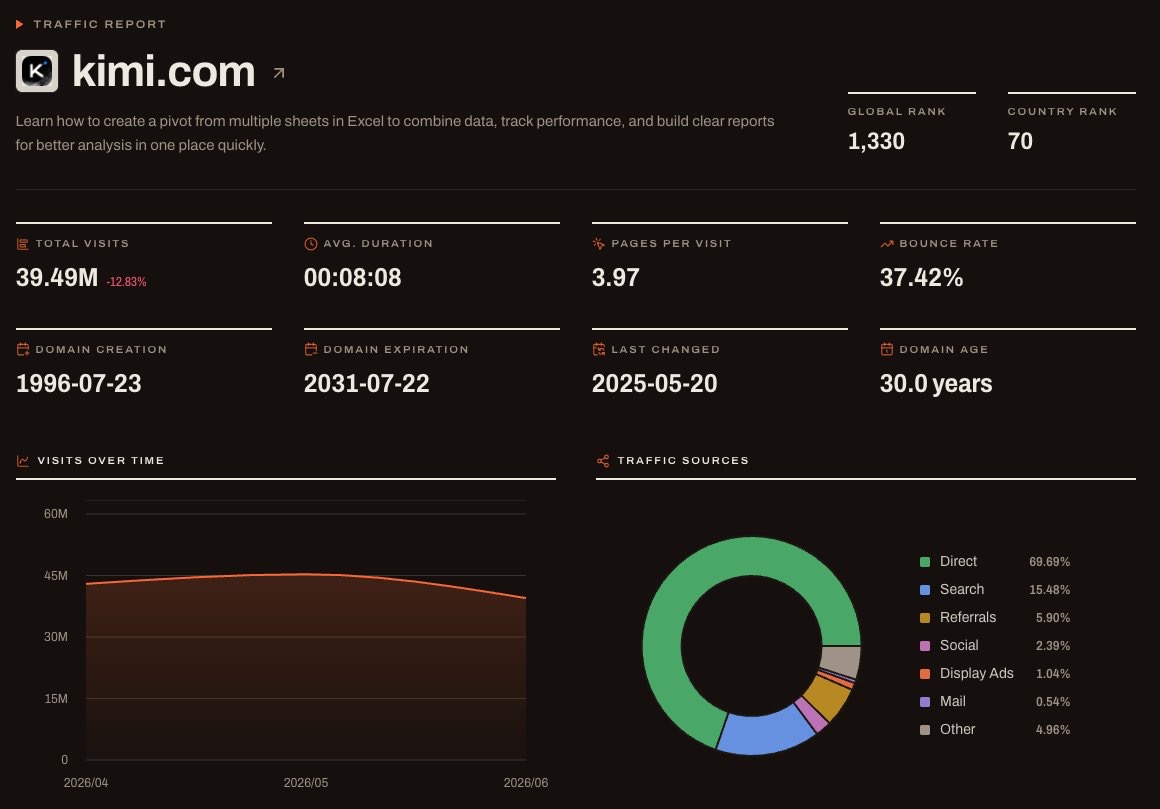The width and height of the screenshot is (1160, 809).
Task: Click the Referrals legend entry
Action: [x=995, y=617]
